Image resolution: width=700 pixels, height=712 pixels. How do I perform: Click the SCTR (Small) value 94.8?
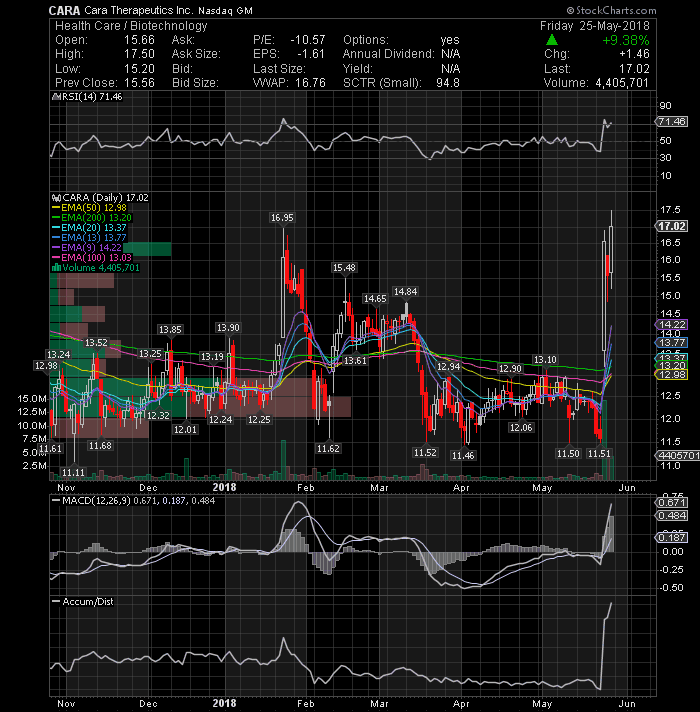click(x=448, y=83)
